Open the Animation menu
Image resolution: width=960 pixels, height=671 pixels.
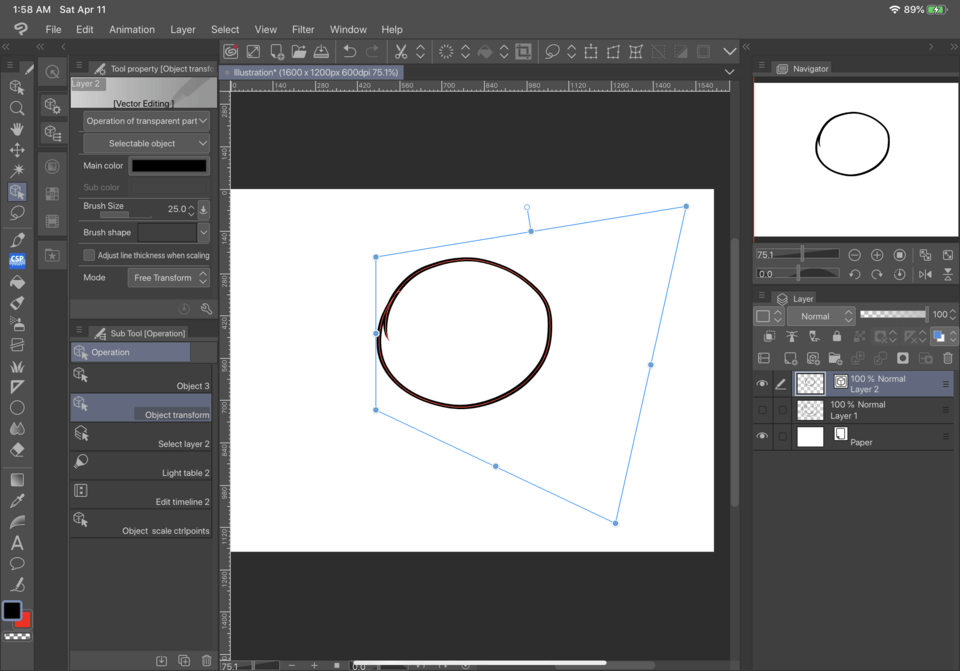click(x=131, y=30)
